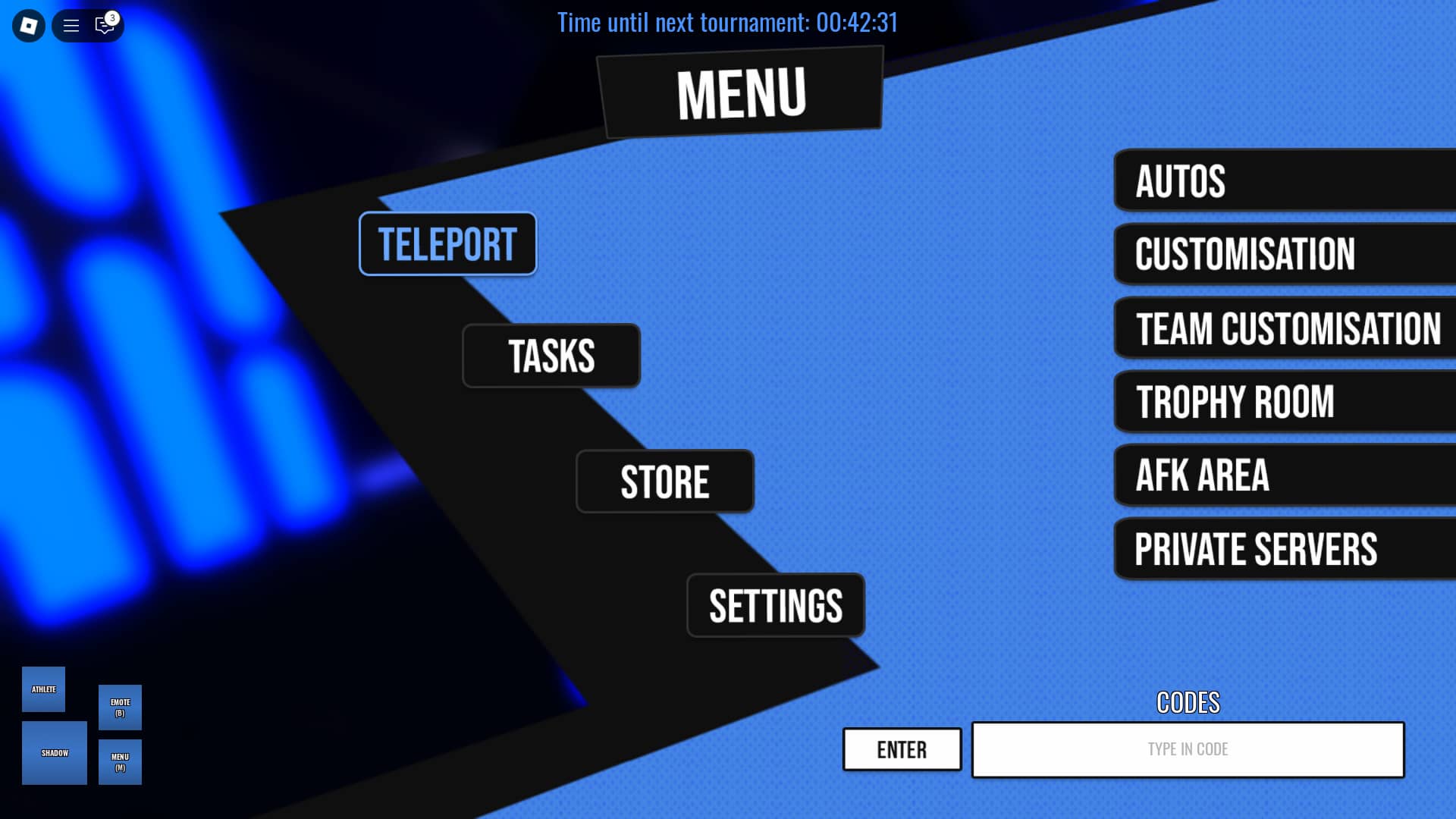This screenshot has height=819, width=1456.
Task: Click the TELEPORT button
Action: coord(447,243)
